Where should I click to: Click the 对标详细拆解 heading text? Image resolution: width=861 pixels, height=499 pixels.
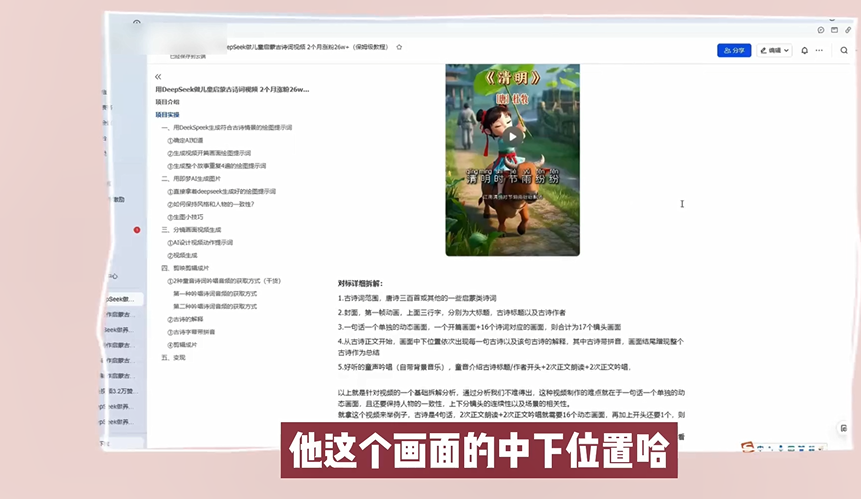tap(360, 284)
